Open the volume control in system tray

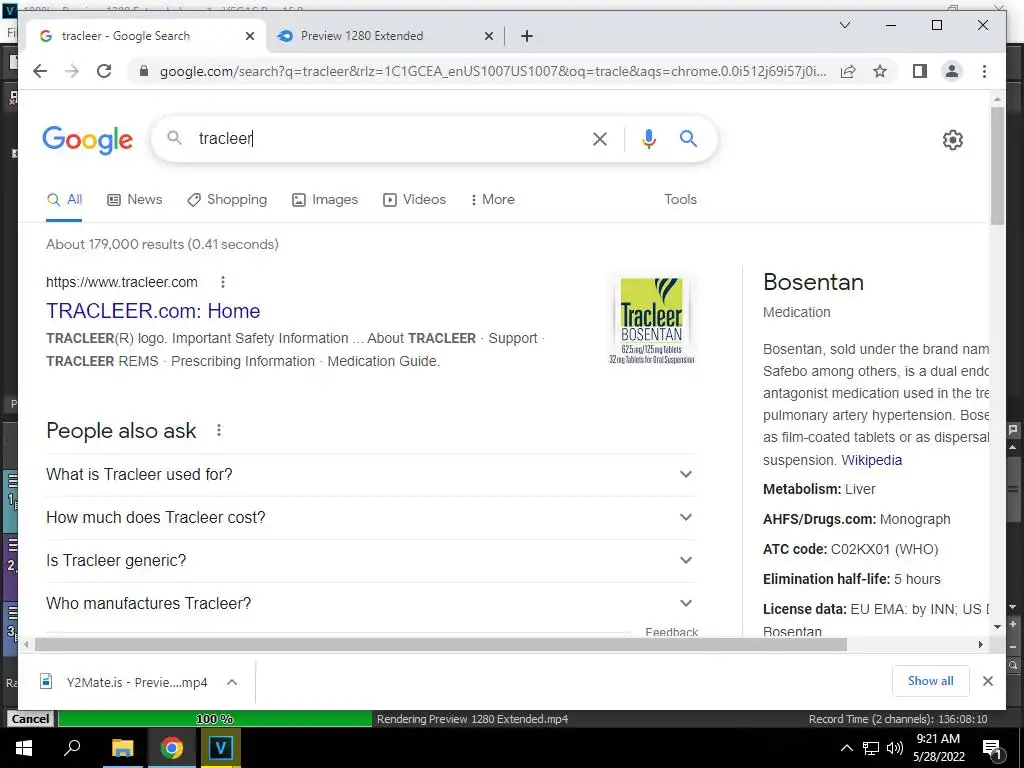pos(895,748)
